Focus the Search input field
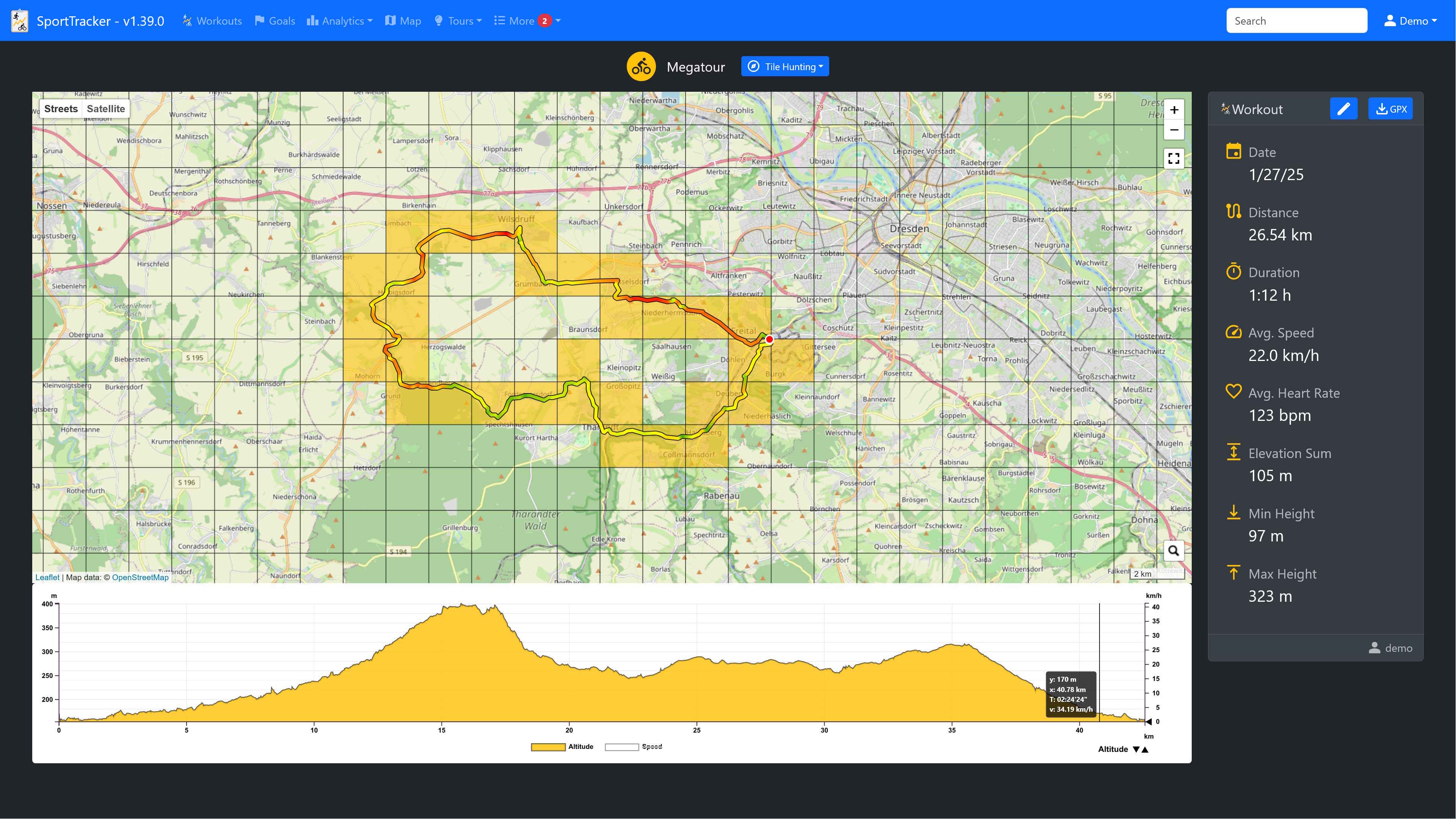Viewport: 1456px width, 819px height. [x=1297, y=21]
